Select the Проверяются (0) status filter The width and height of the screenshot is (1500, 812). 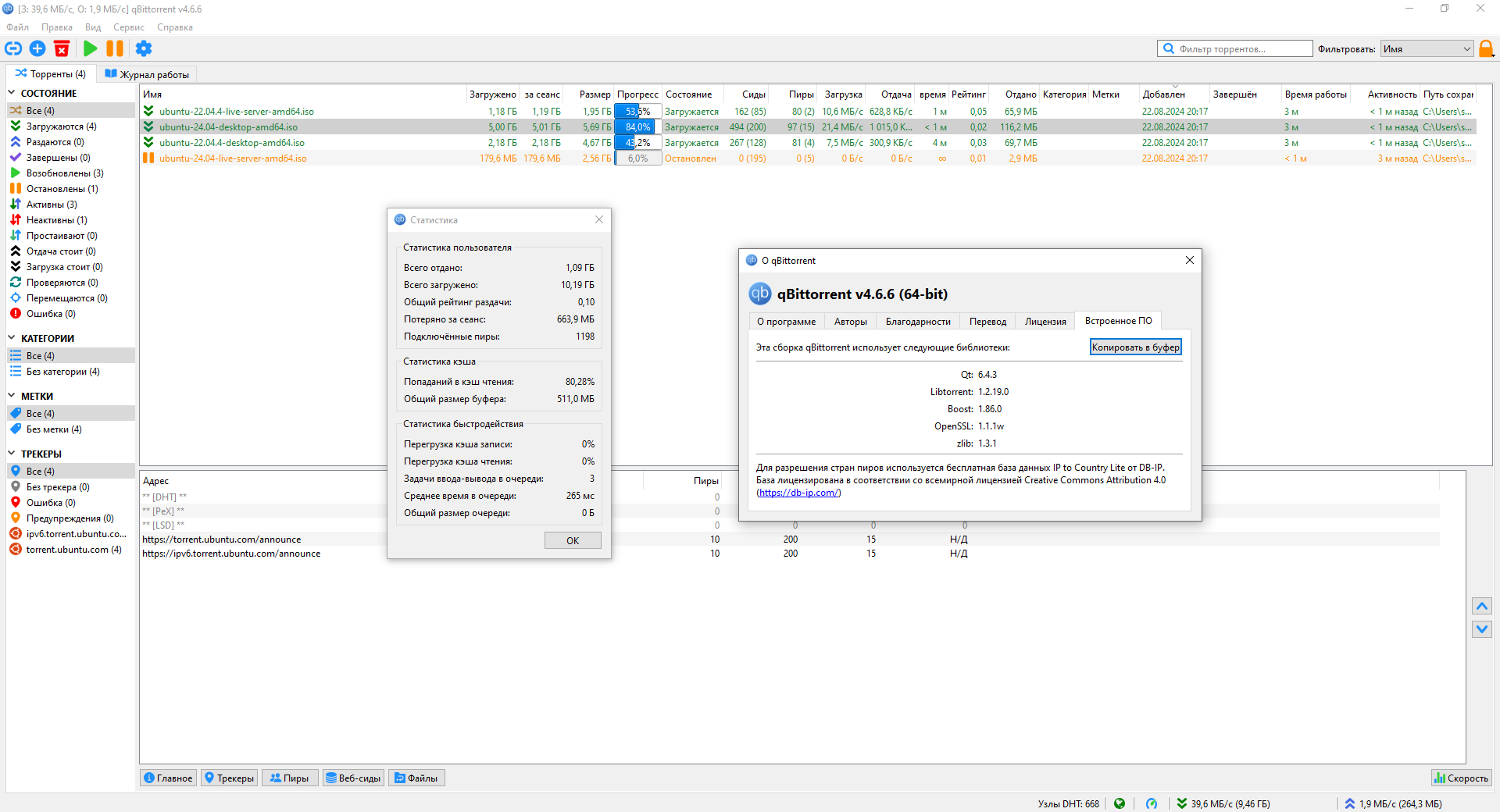click(71, 283)
